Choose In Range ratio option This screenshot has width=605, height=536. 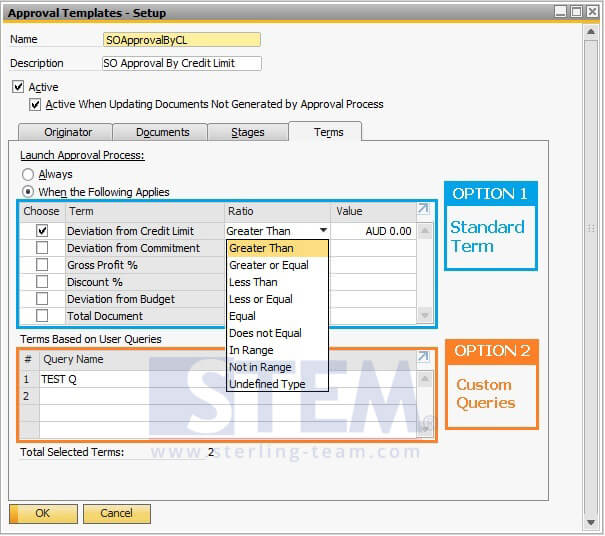click(x=278, y=350)
